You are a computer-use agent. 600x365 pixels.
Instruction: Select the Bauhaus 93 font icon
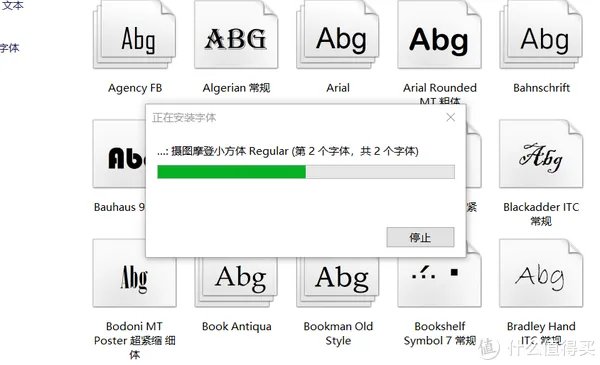point(119,154)
